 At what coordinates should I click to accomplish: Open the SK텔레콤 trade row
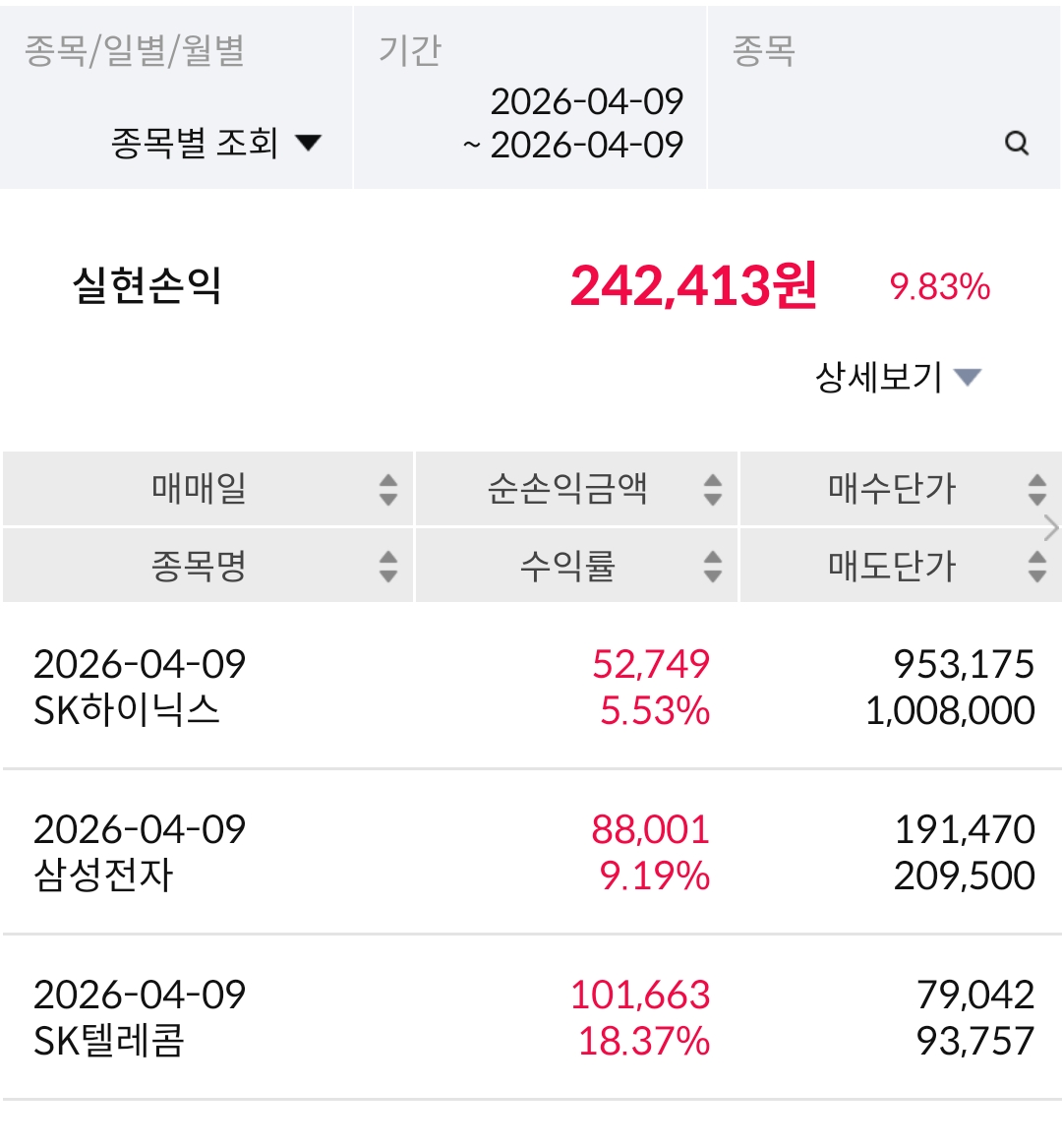coord(531,1017)
